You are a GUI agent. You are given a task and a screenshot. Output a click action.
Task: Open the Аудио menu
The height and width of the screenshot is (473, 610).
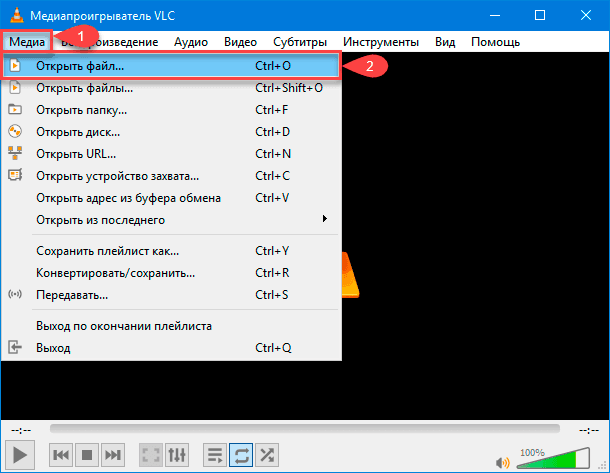click(191, 42)
